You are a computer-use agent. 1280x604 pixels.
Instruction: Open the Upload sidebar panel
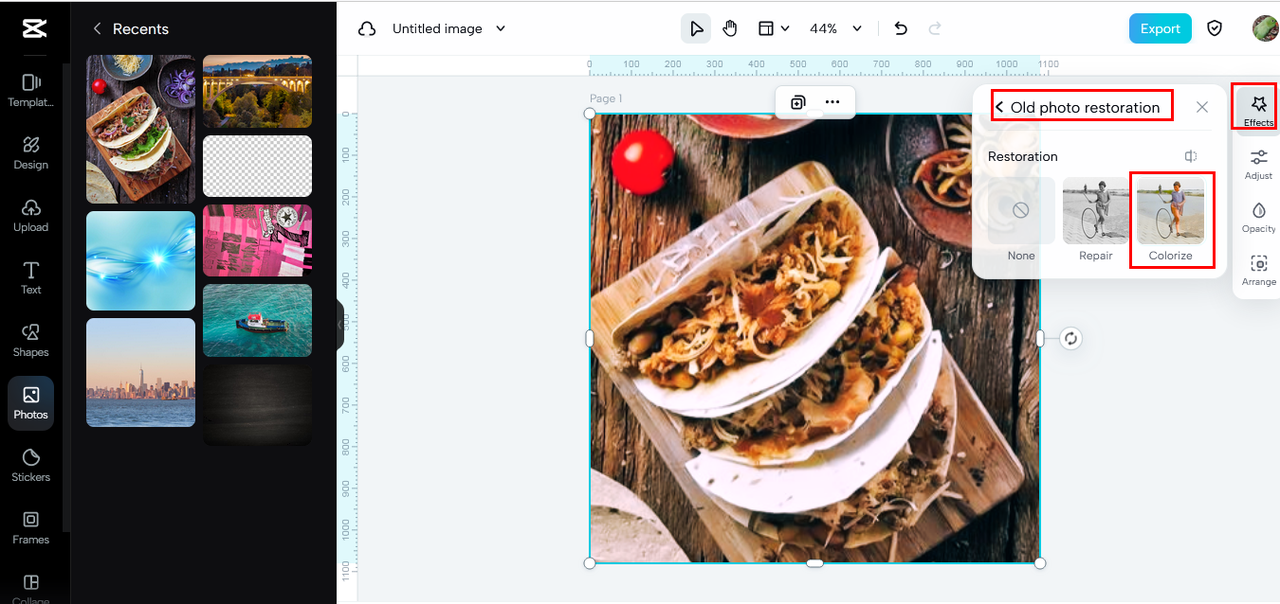tap(31, 214)
